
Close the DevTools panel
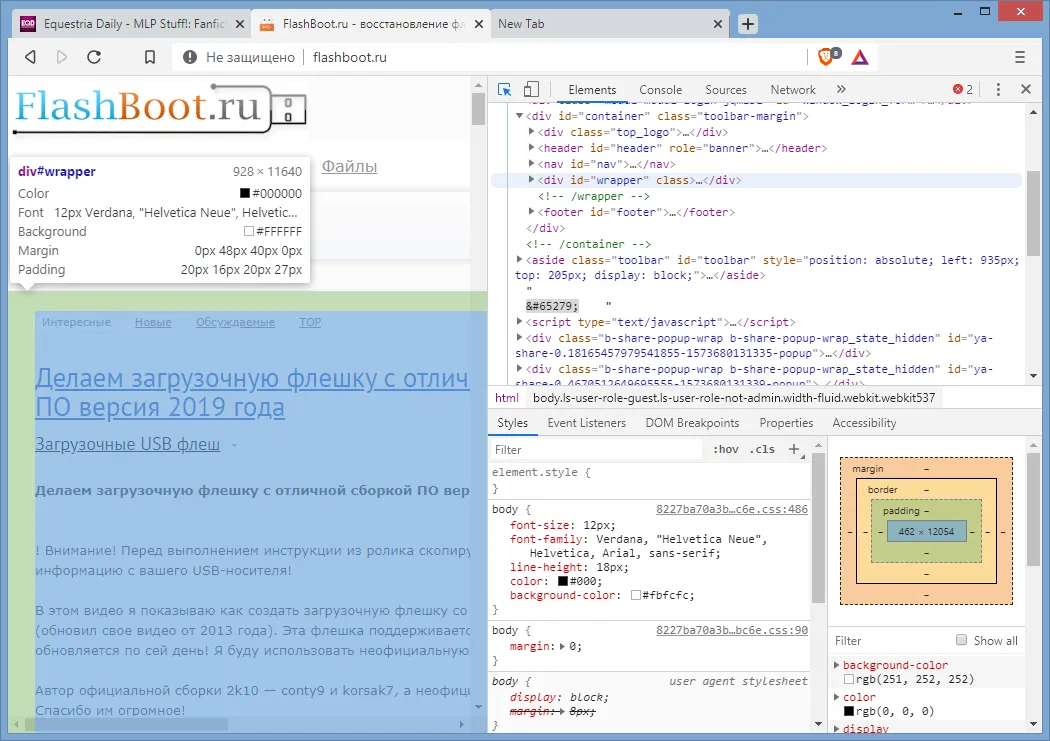click(1025, 89)
